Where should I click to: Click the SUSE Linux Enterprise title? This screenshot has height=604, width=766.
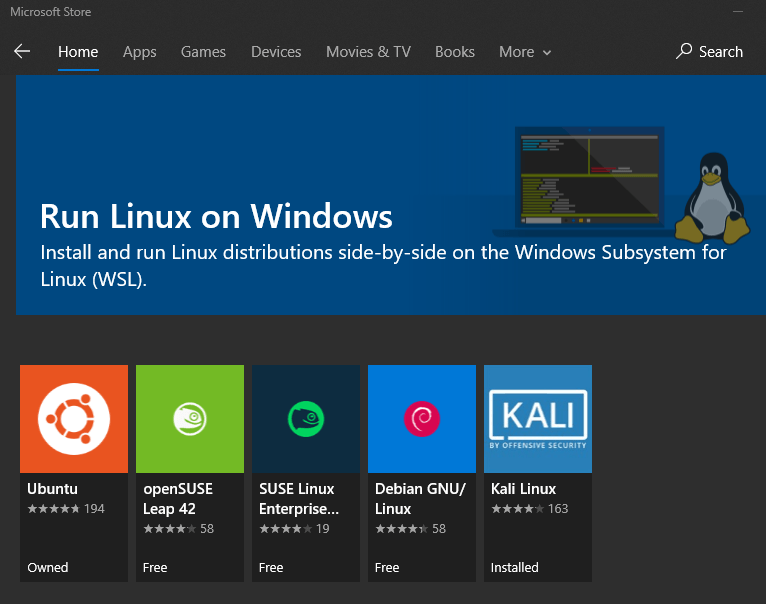coord(299,498)
